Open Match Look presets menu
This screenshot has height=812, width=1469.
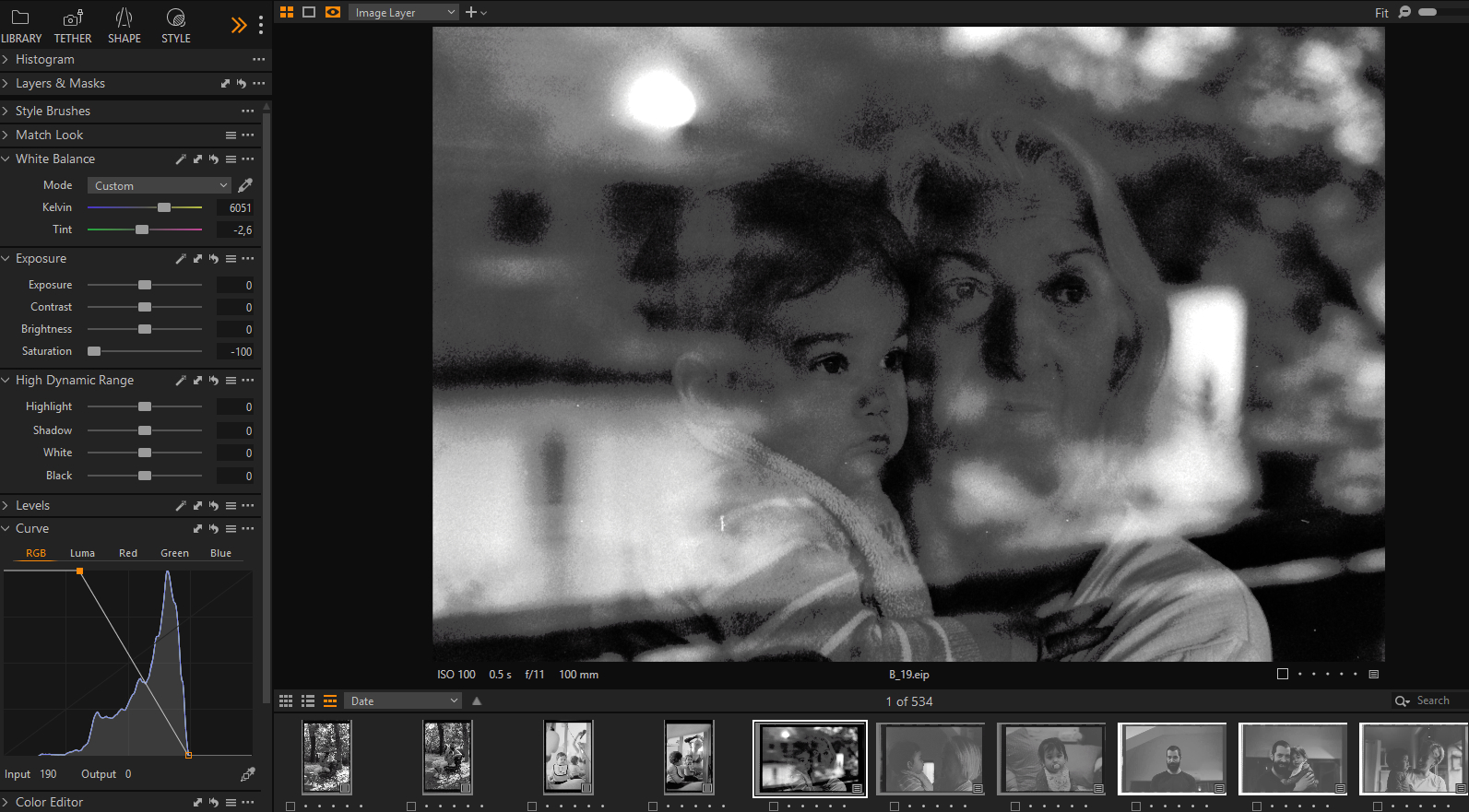231,135
